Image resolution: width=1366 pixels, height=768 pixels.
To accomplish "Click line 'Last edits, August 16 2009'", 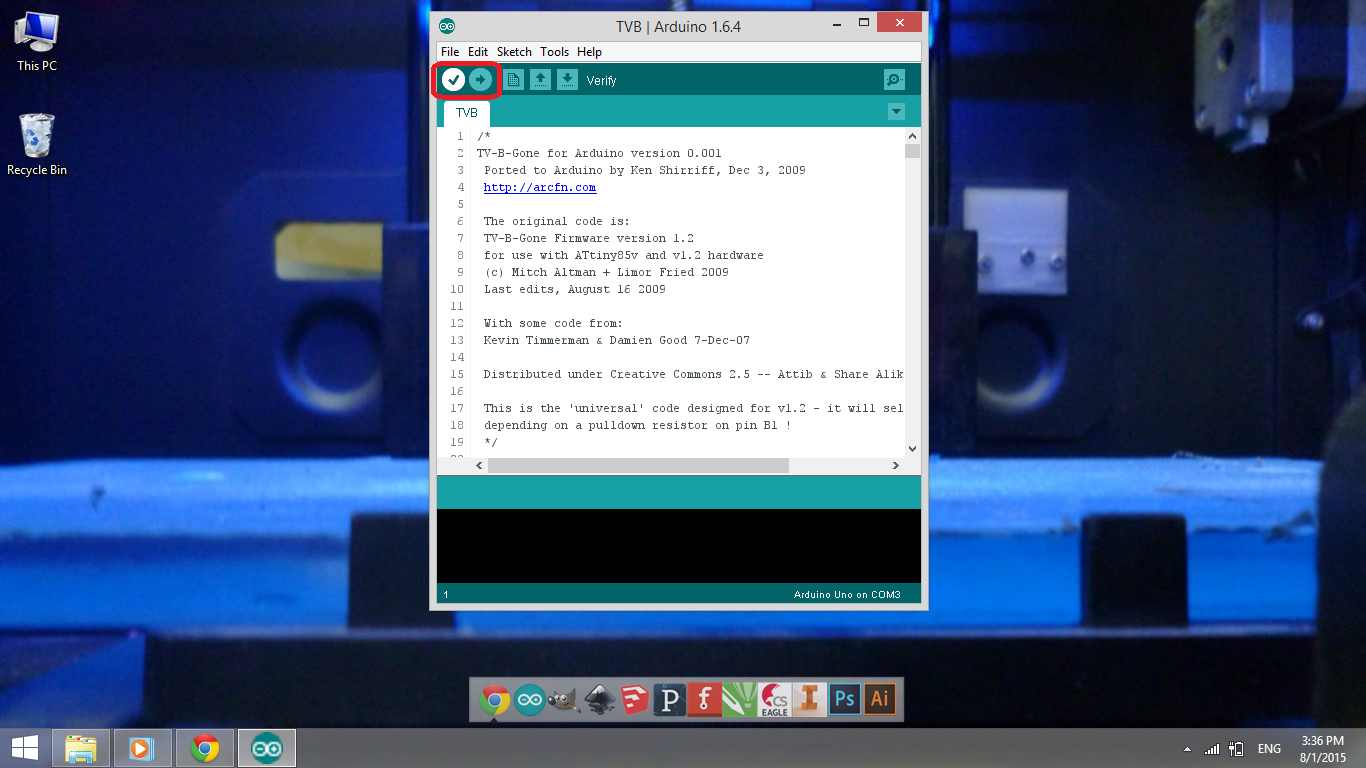I will [575, 289].
